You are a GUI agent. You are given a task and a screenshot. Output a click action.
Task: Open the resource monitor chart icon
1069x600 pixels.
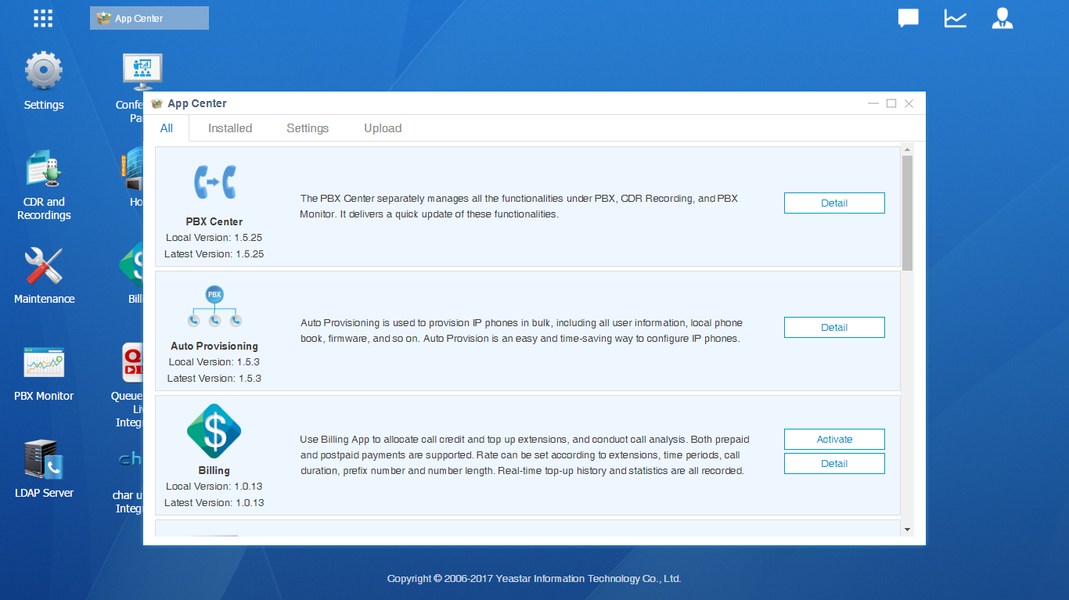click(955, 18)
